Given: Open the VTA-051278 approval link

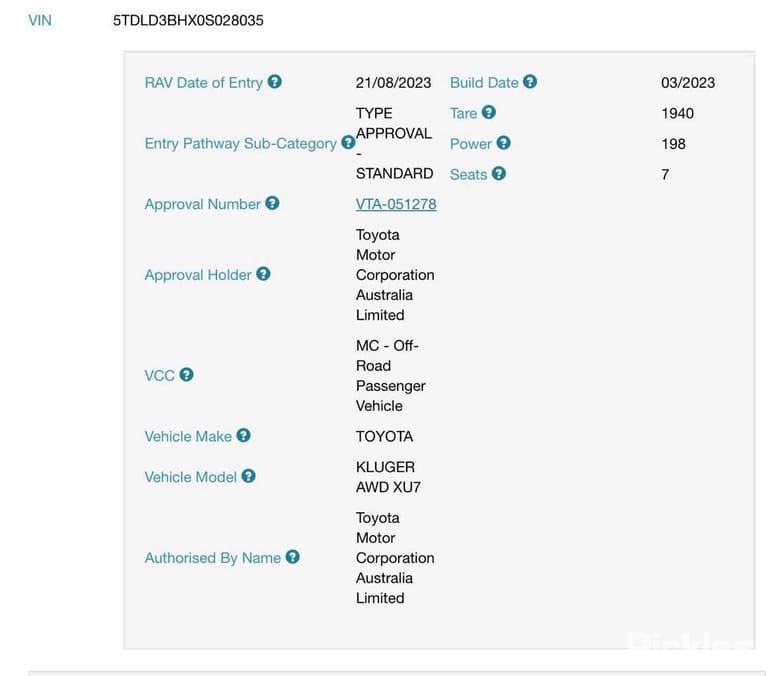Looking at the screenshot, I should point(396,204).
